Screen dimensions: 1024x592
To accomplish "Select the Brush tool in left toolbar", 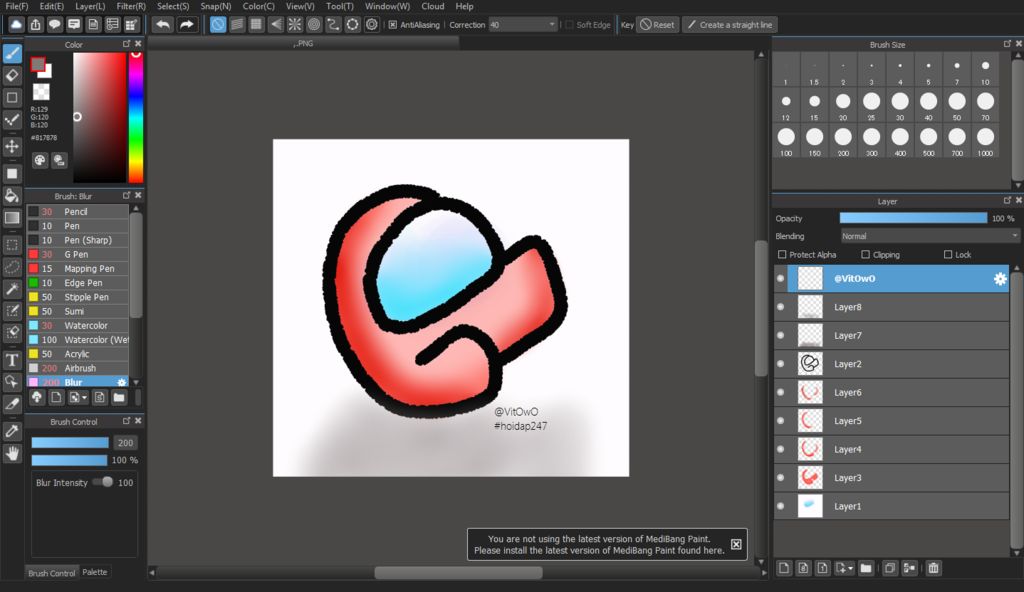I will pyautogui.click(x=12, y=53).
